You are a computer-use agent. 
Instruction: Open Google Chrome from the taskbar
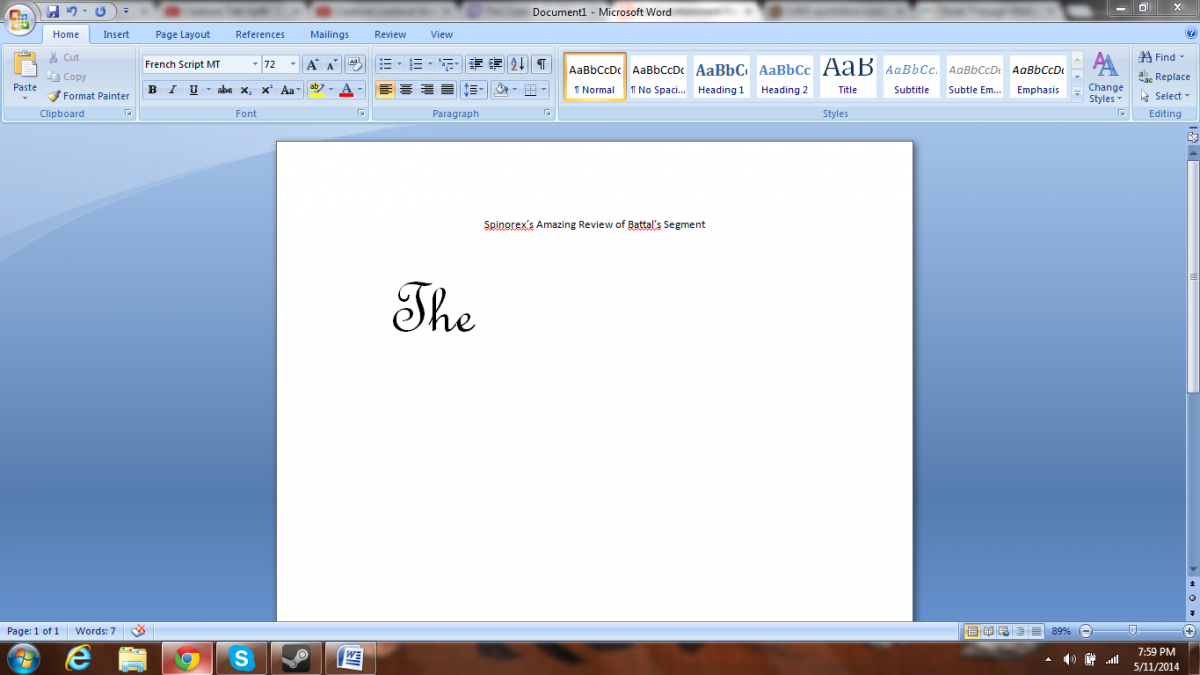click(x=186, y=657)
